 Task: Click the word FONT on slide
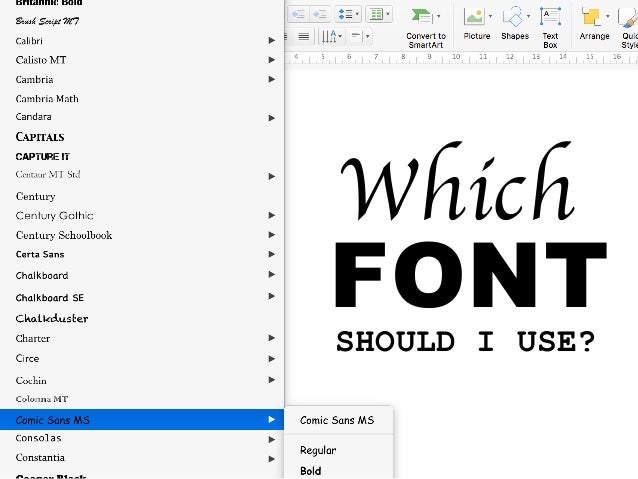coord(470,275)
